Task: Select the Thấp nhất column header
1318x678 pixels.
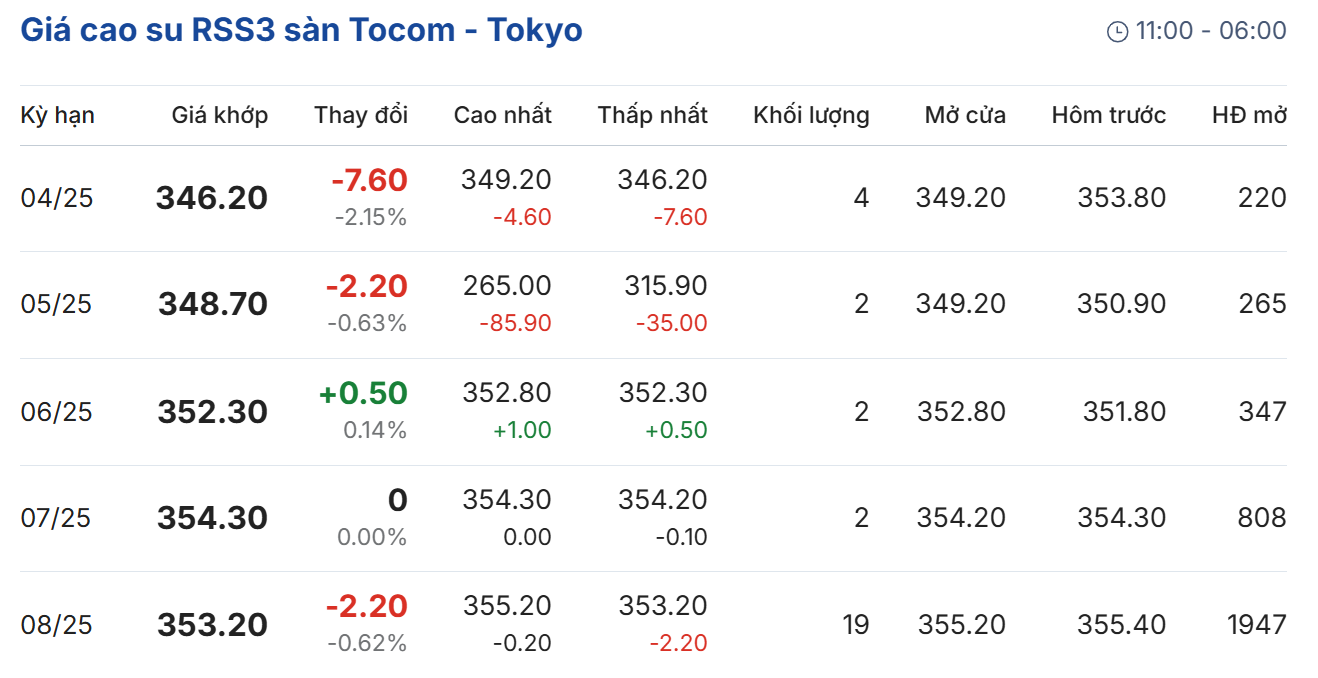Action: point(652,115)
